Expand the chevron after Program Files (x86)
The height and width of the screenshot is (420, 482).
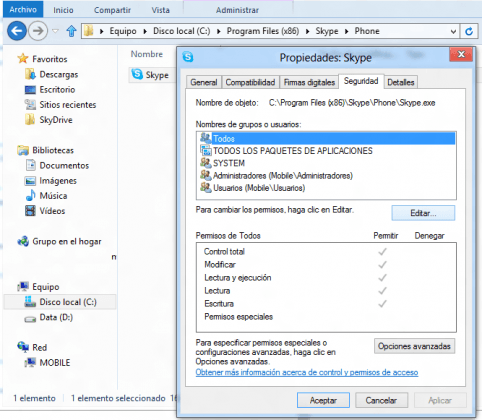307,31
